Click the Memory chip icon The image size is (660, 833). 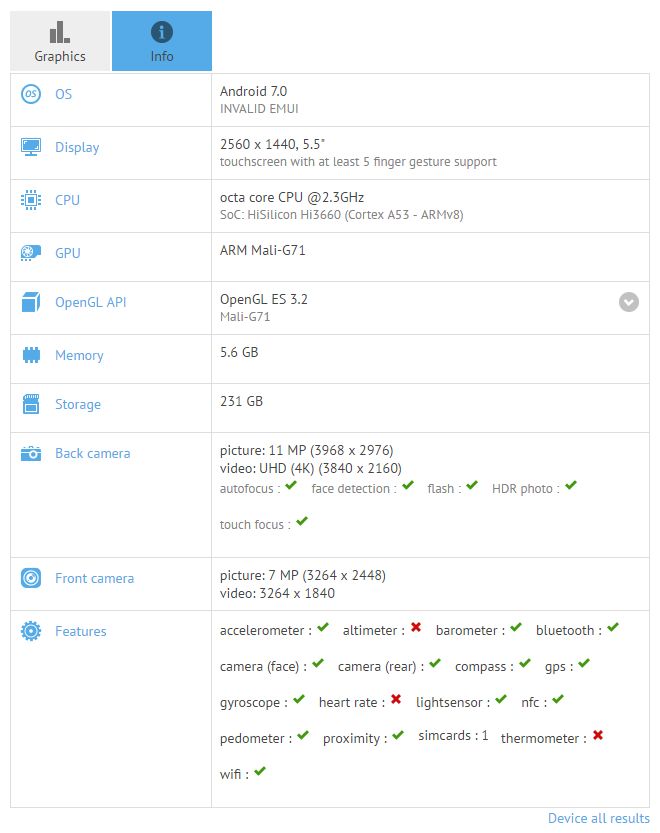[31, 355]
